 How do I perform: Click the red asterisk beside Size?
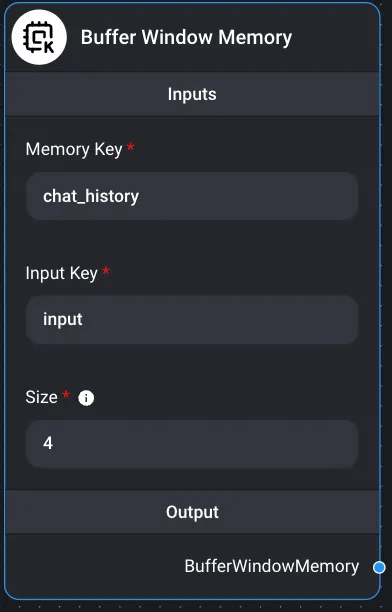tap(66, 394)
